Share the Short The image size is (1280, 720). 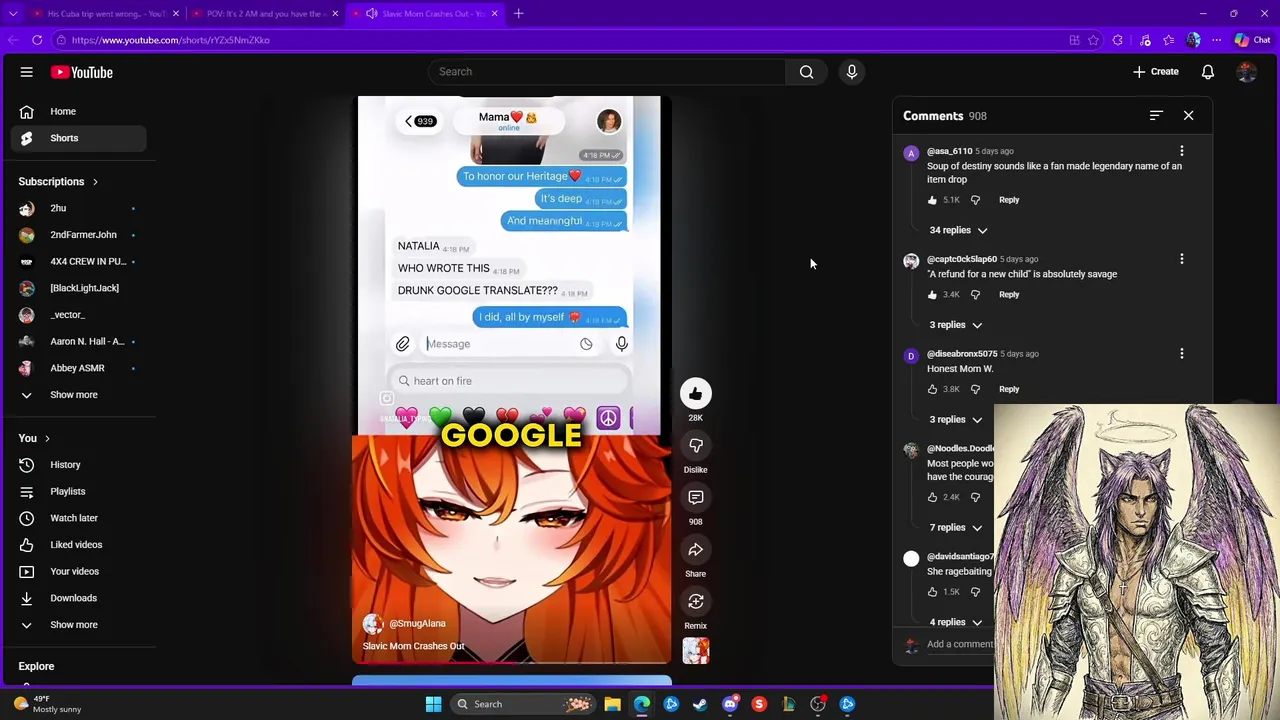[x=696, y=550]
